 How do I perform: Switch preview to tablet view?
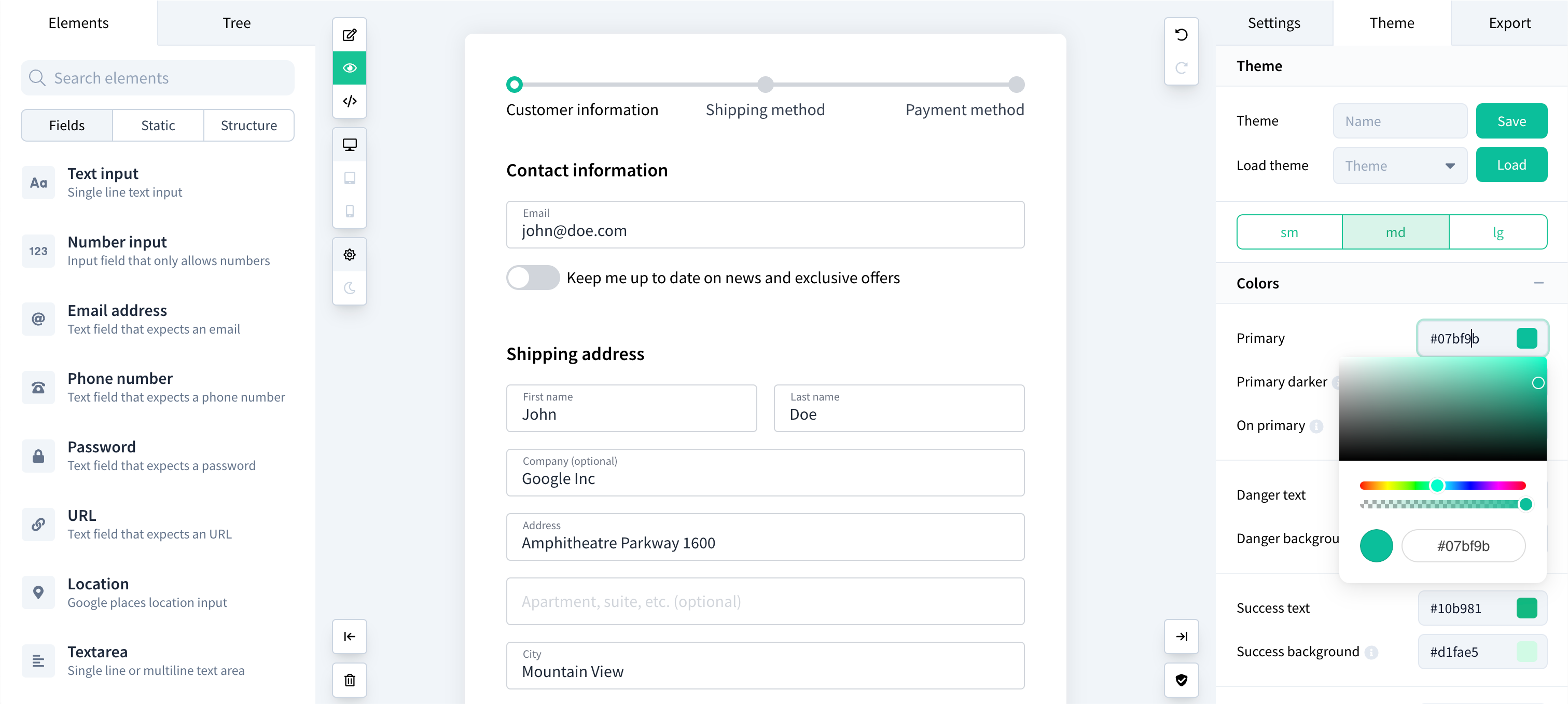coord(350,177)
